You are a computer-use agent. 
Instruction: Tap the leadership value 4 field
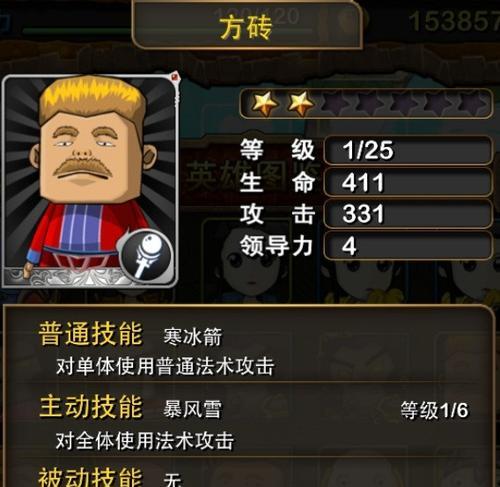408,246
